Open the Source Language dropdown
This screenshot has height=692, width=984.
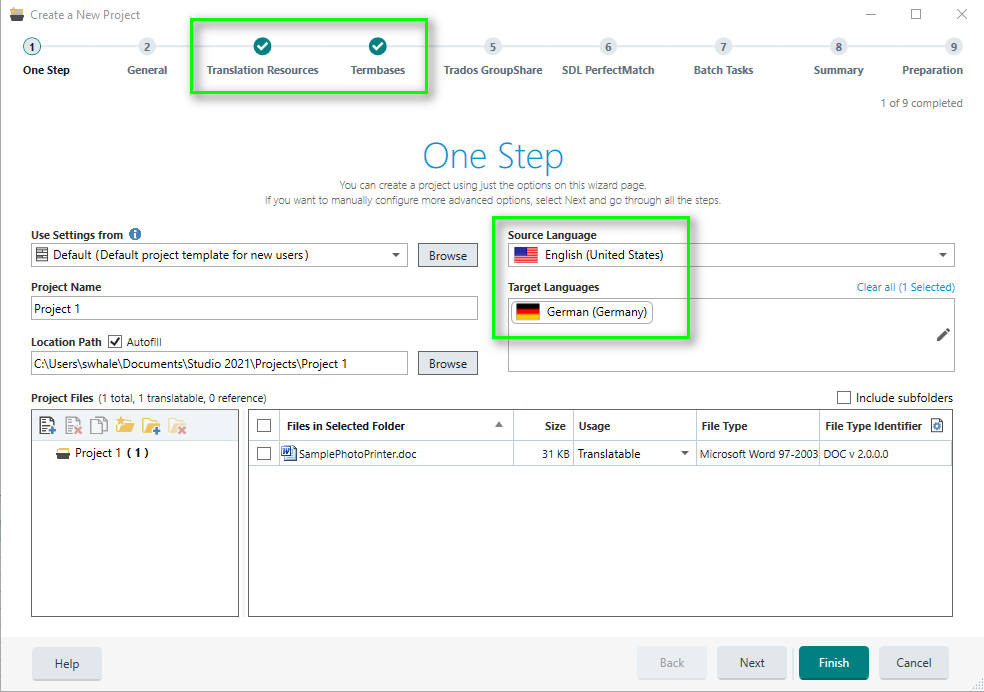(x=942, y=255)
